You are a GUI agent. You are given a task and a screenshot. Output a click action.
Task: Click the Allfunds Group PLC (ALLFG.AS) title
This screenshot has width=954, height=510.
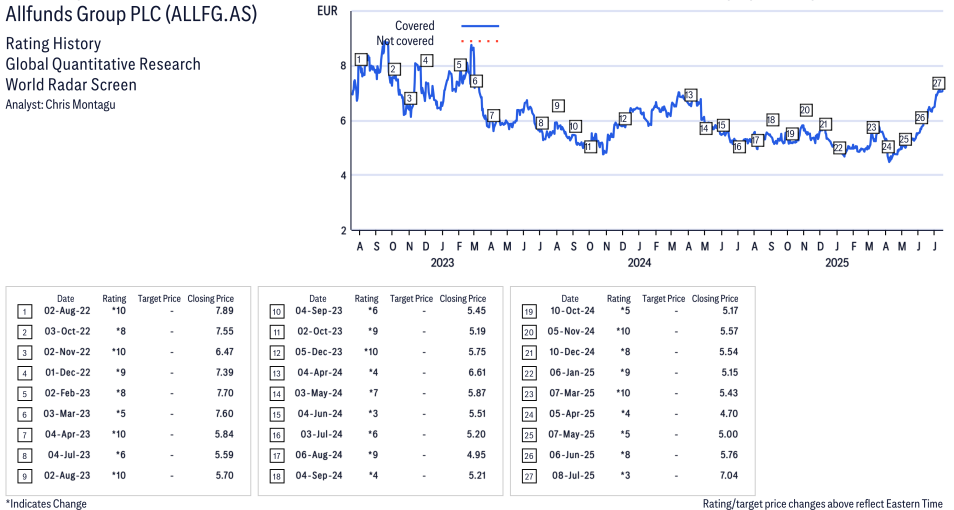coord(131,14)
